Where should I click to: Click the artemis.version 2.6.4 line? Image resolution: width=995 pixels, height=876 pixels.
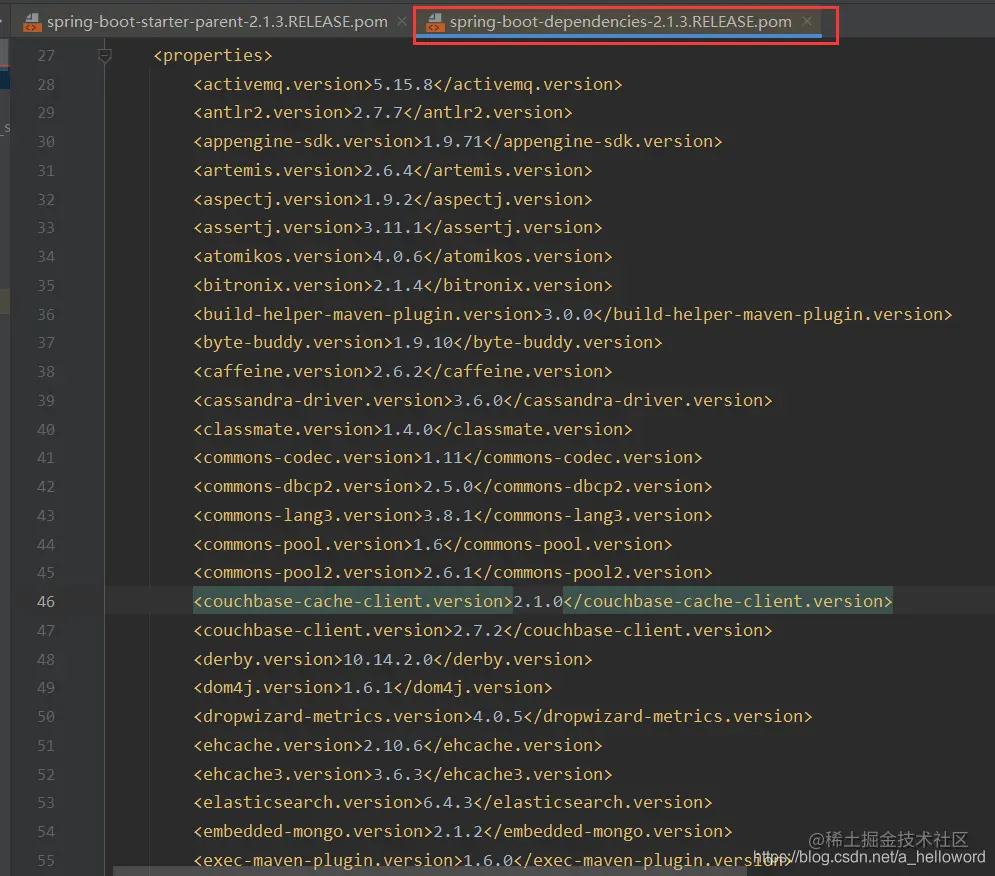(x=393, y=171)
